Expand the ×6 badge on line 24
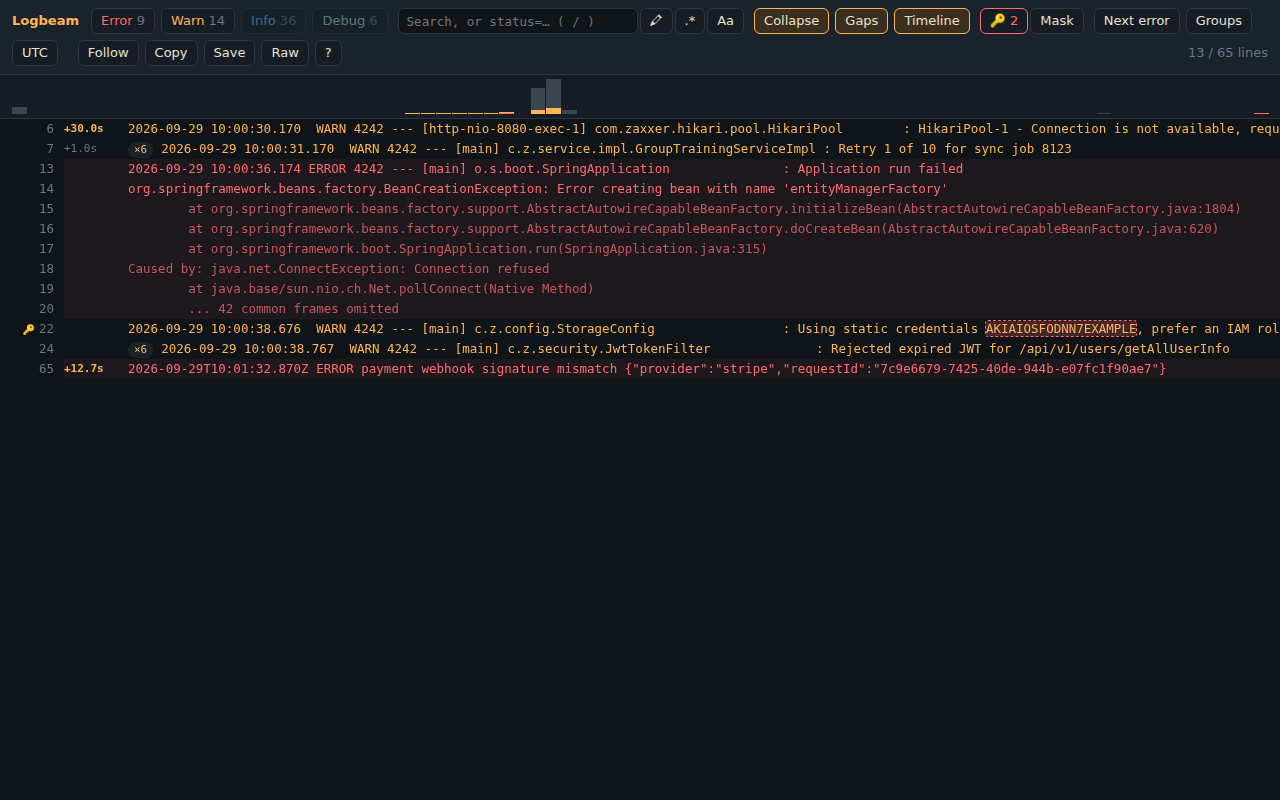Screen dimensions: 1280x800 [141, 349]
